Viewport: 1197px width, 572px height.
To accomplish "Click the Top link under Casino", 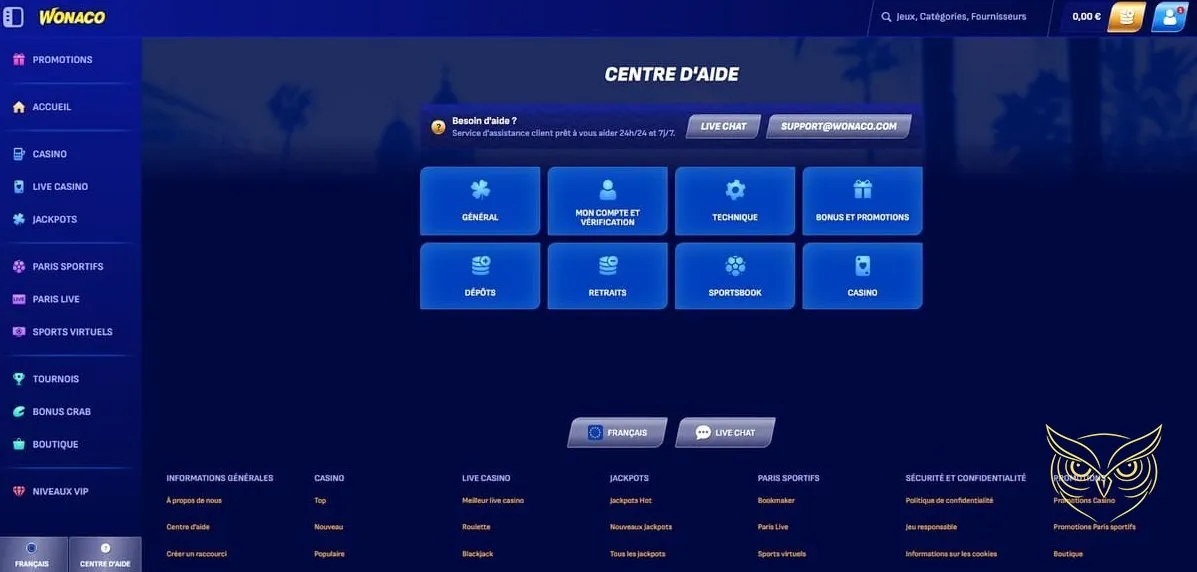I will (320, 501).
